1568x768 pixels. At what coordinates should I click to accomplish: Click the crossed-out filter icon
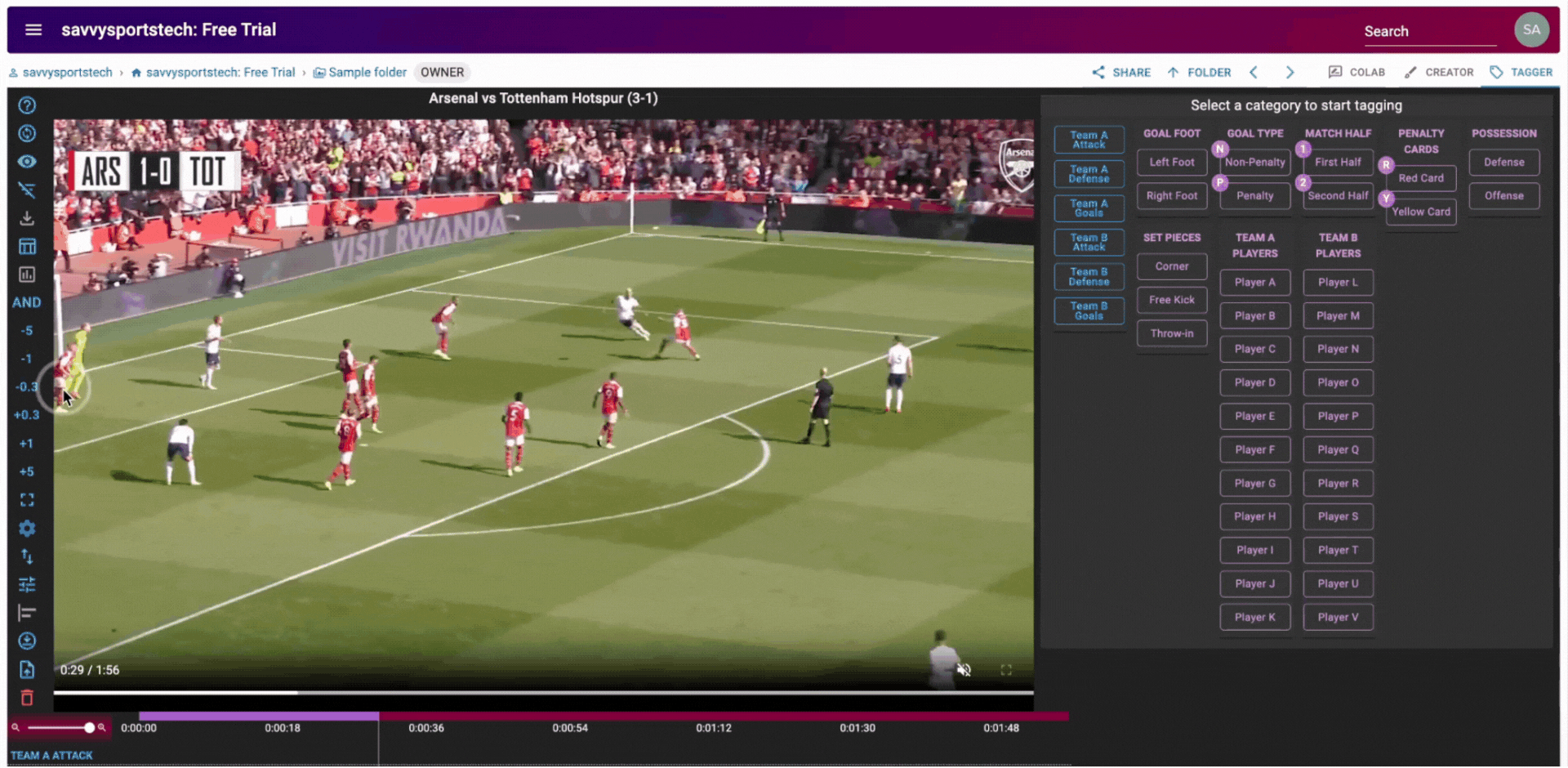pos(27,190)
